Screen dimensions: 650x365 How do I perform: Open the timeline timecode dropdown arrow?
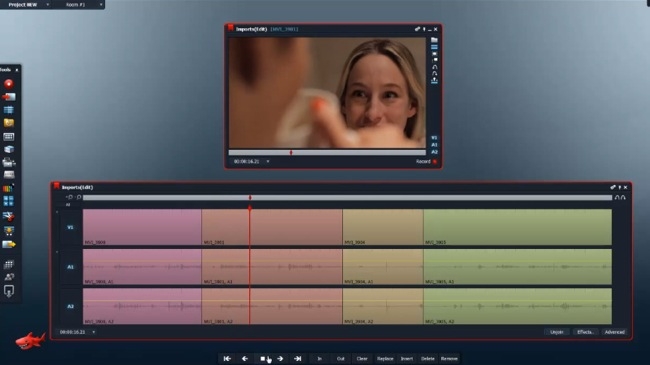coord(94,332)
